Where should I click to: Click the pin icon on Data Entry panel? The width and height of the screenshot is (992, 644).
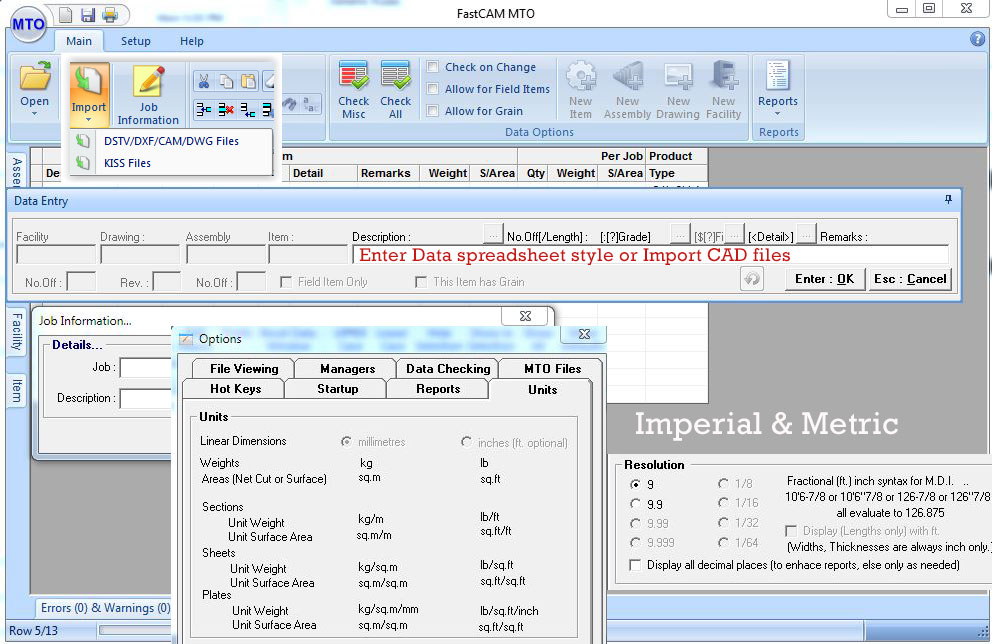pos(948,200)
